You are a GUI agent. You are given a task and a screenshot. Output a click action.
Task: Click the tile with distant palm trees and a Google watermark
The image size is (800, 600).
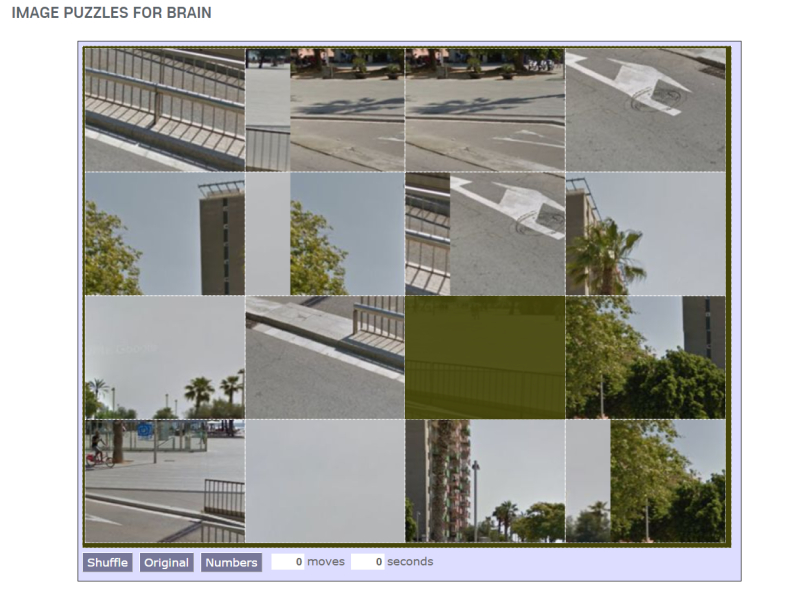pyautogui.click(x=165, y=357)
